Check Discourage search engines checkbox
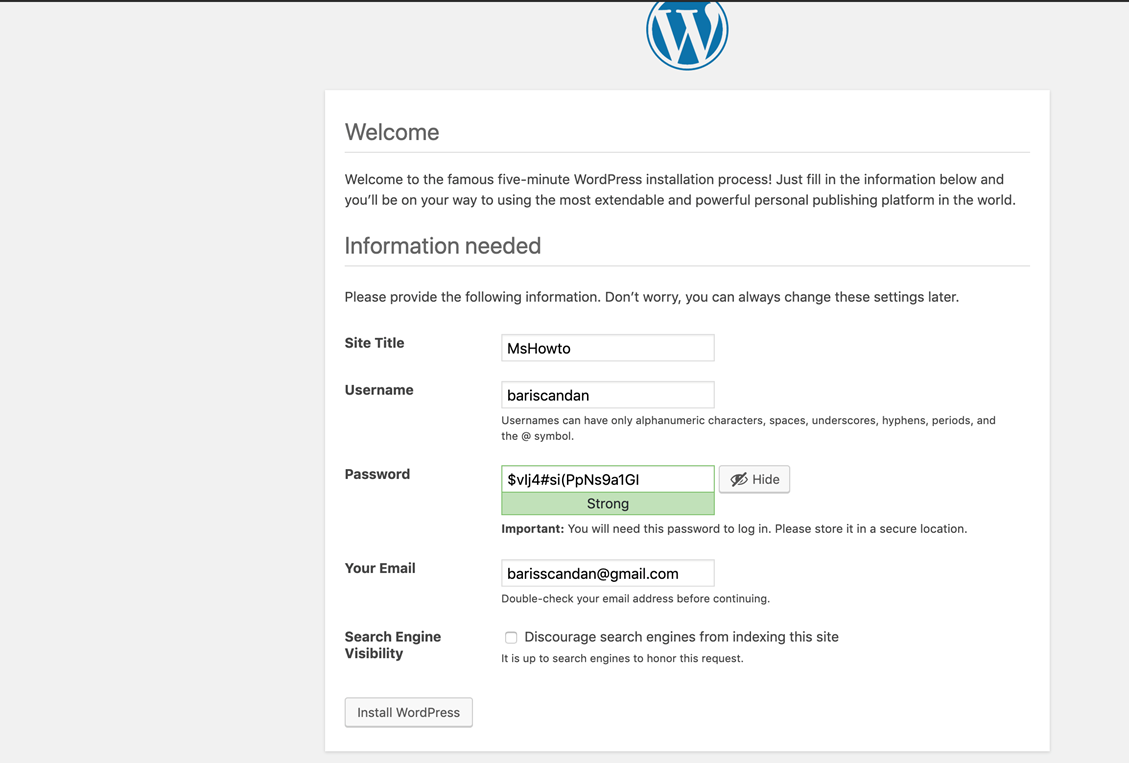1129x763 pixels. 510,638
